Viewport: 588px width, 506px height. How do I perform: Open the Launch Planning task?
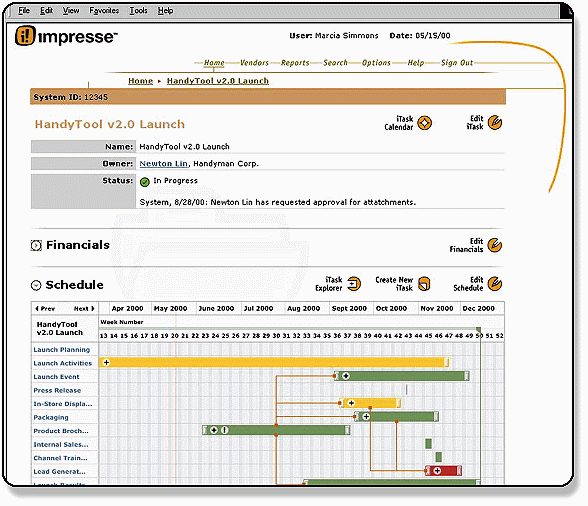[x=62, y=350]
